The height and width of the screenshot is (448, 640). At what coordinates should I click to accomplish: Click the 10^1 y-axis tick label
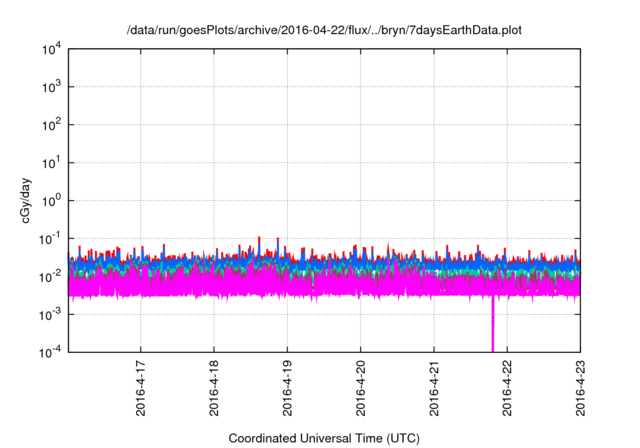pos(52,163)
